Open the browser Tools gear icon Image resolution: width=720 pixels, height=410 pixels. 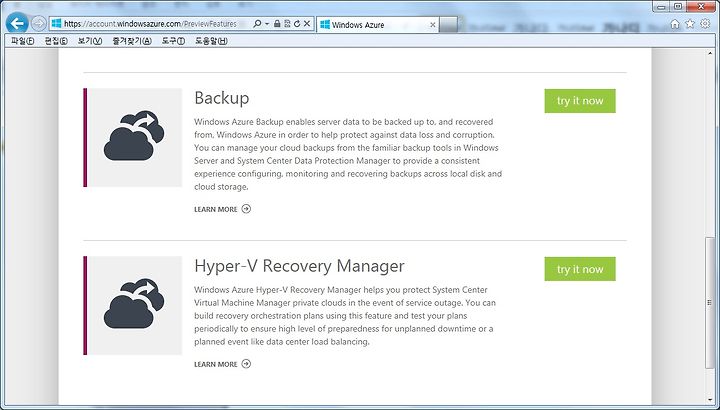pyautogui.click(x=706, y=24)
